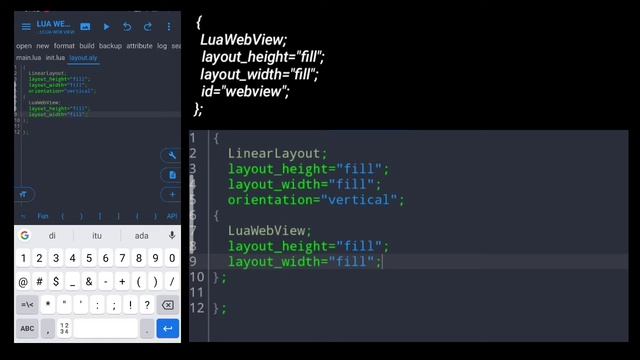This screenshot has width=640, height=360.
Task: Tap the Google logo on keyboard
Action: click(25, 236)
